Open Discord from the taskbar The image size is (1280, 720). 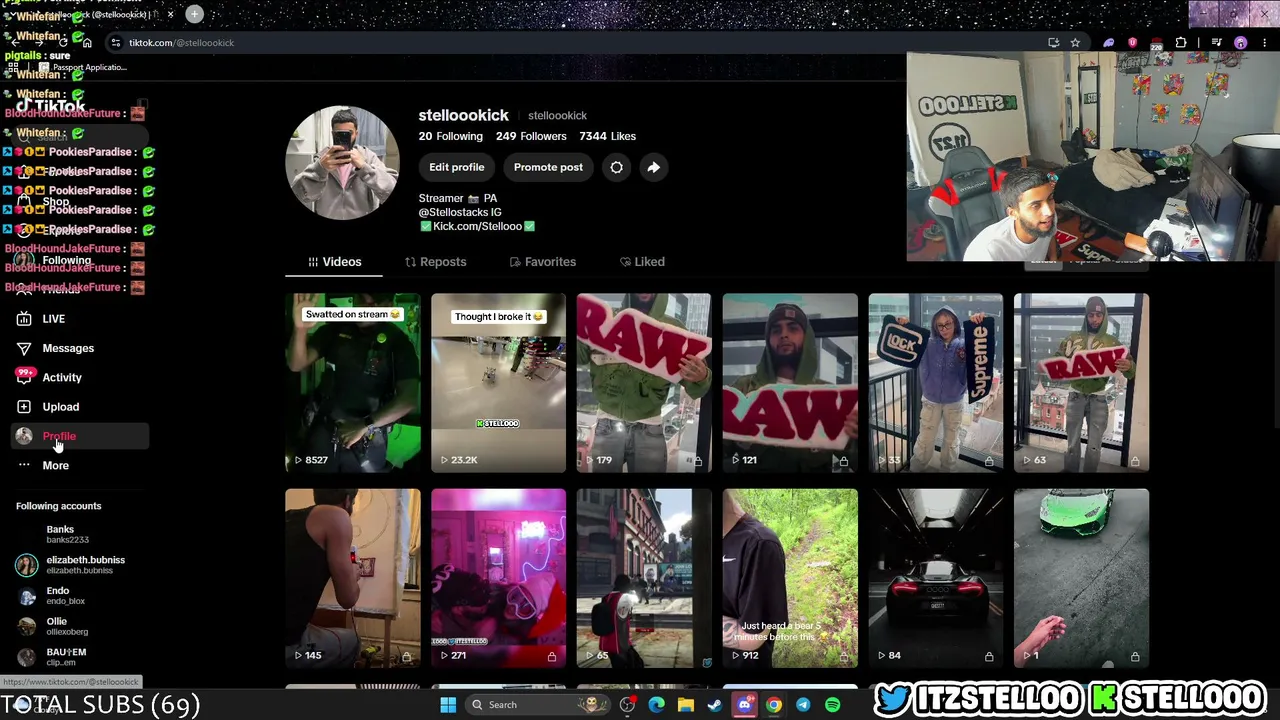click(x=744, y=705)
